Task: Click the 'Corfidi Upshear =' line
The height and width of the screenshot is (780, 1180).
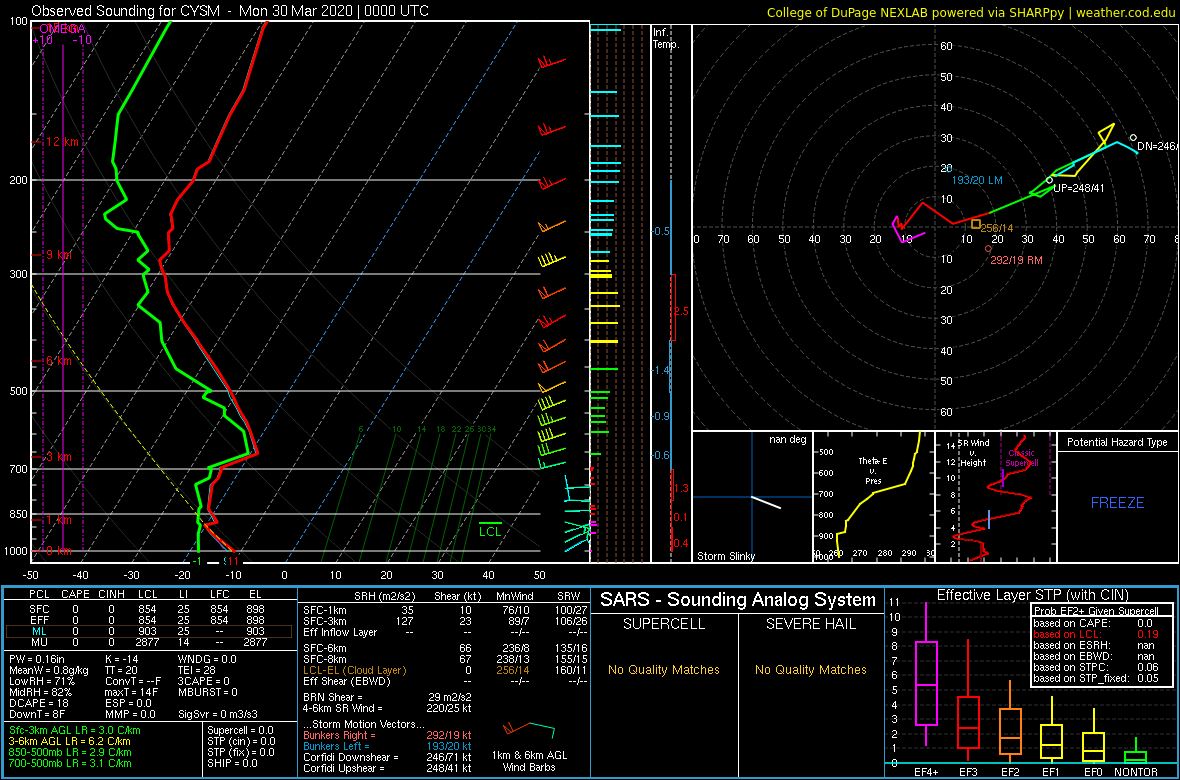Action: (x=387, y=769)
